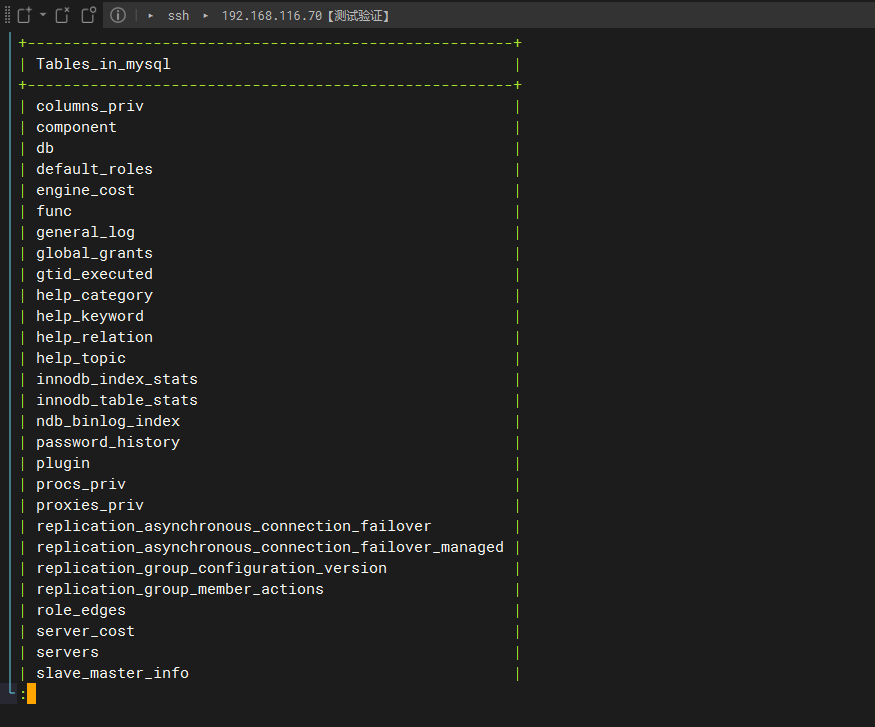
Task: Open the session info icon
Action: [x=118, y=15]
